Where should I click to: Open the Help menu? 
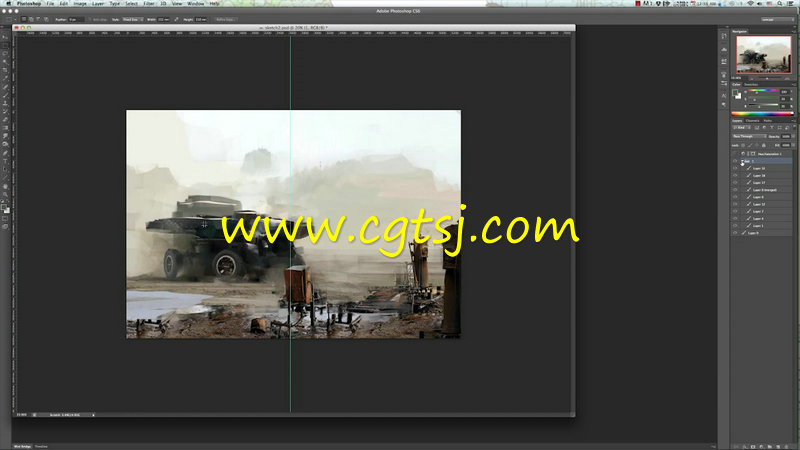(215, 4)
